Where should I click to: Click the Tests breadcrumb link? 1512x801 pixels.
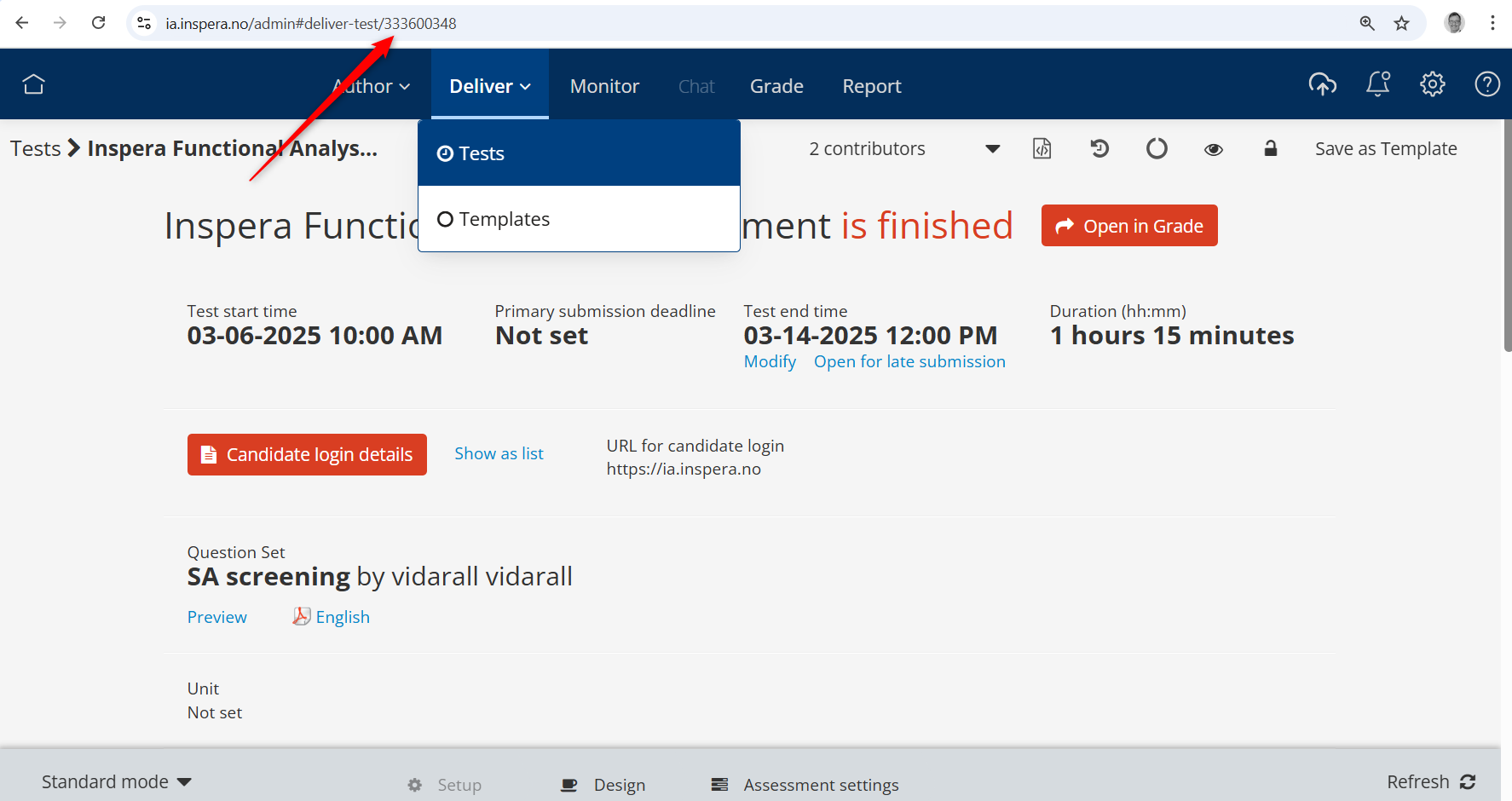[35, 148]
